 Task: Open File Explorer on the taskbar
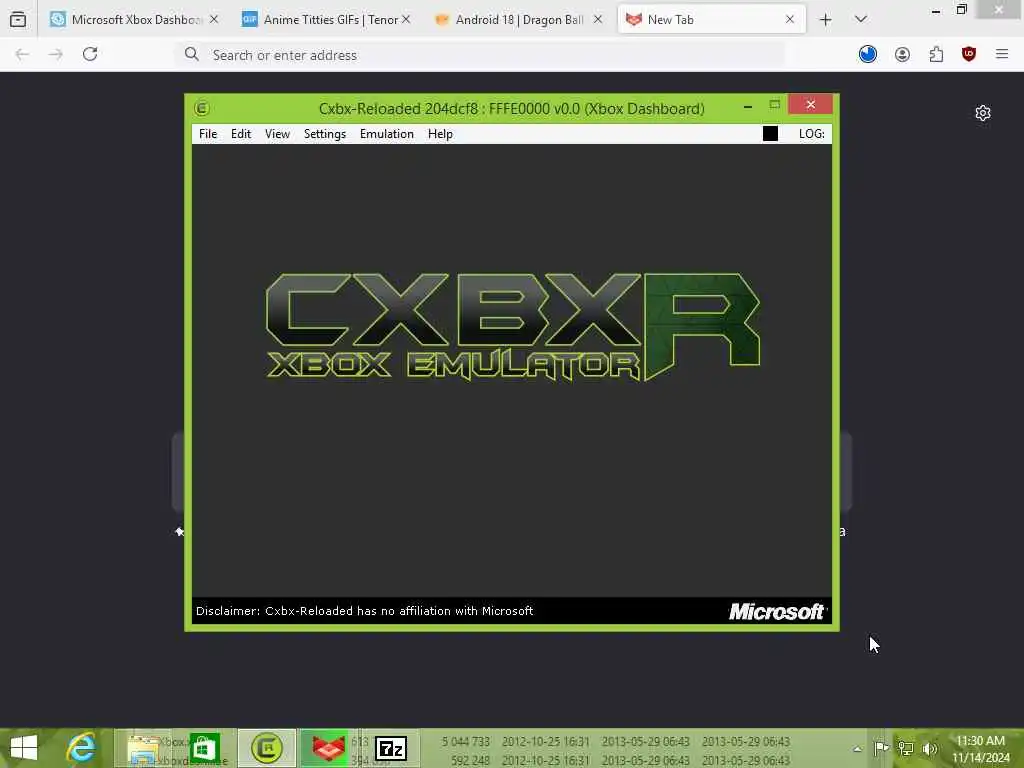coord(144,748)
